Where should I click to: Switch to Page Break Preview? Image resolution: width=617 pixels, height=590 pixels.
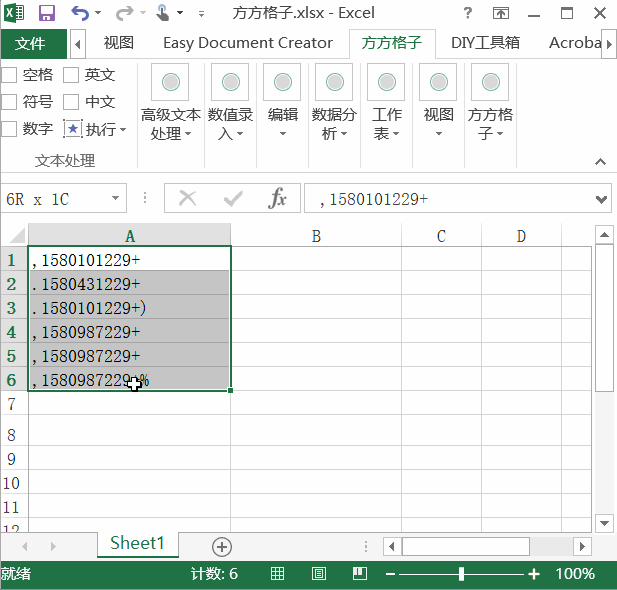pos(360,574)
